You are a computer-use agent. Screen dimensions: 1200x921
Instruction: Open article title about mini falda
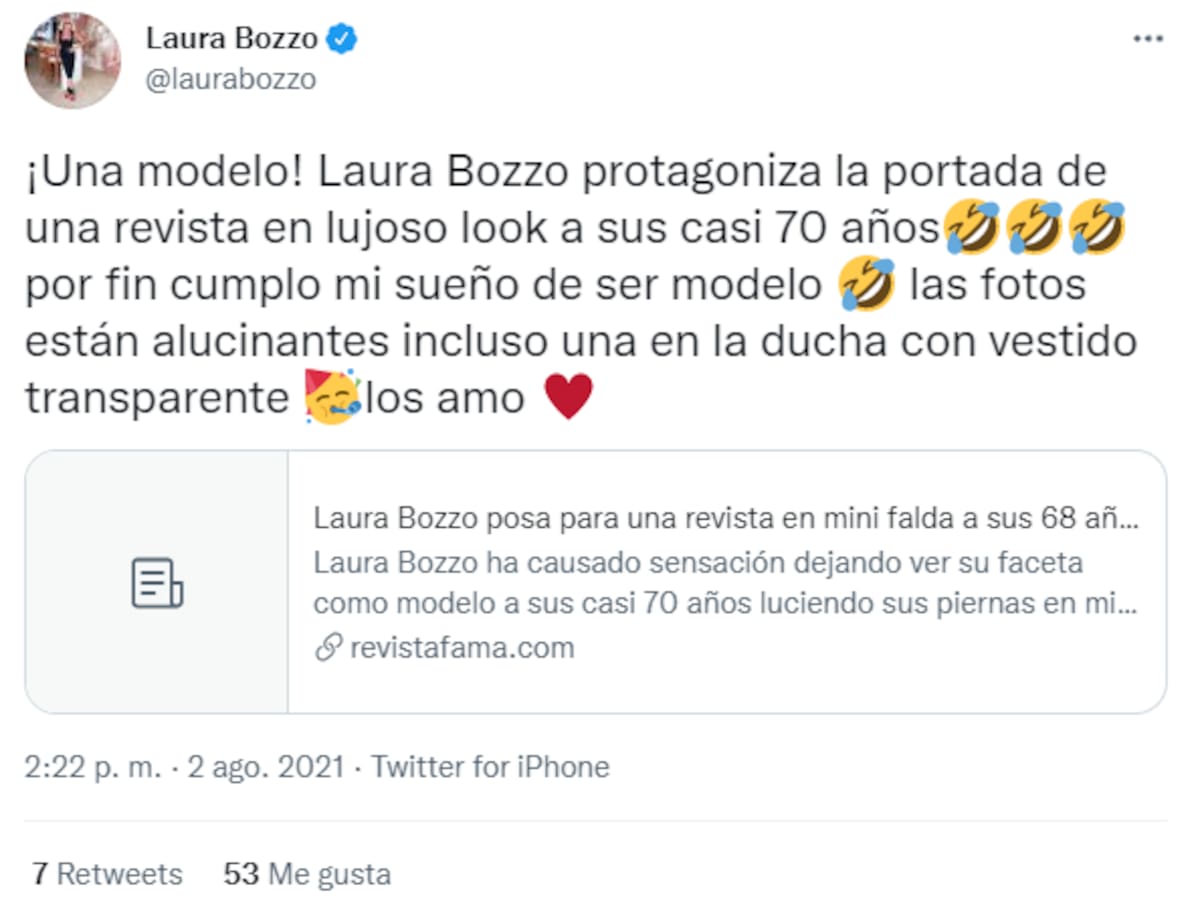click(726, 520)
